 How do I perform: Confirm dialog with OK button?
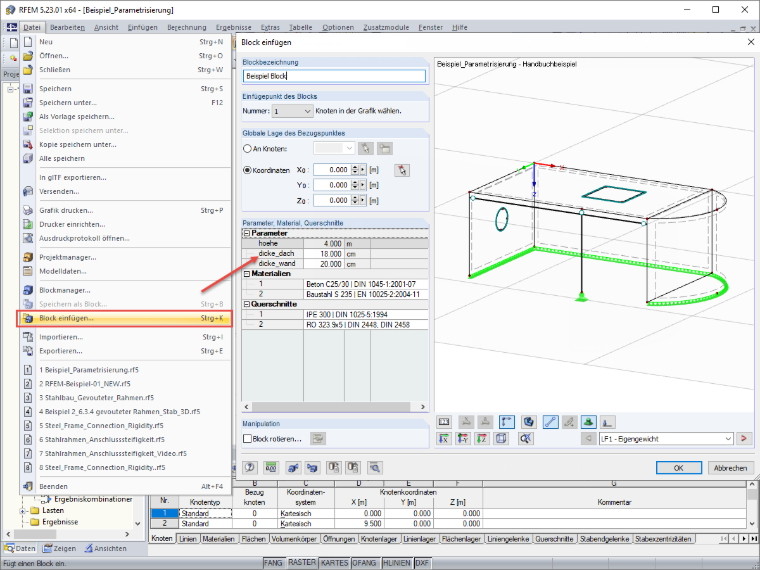point(679,468)
